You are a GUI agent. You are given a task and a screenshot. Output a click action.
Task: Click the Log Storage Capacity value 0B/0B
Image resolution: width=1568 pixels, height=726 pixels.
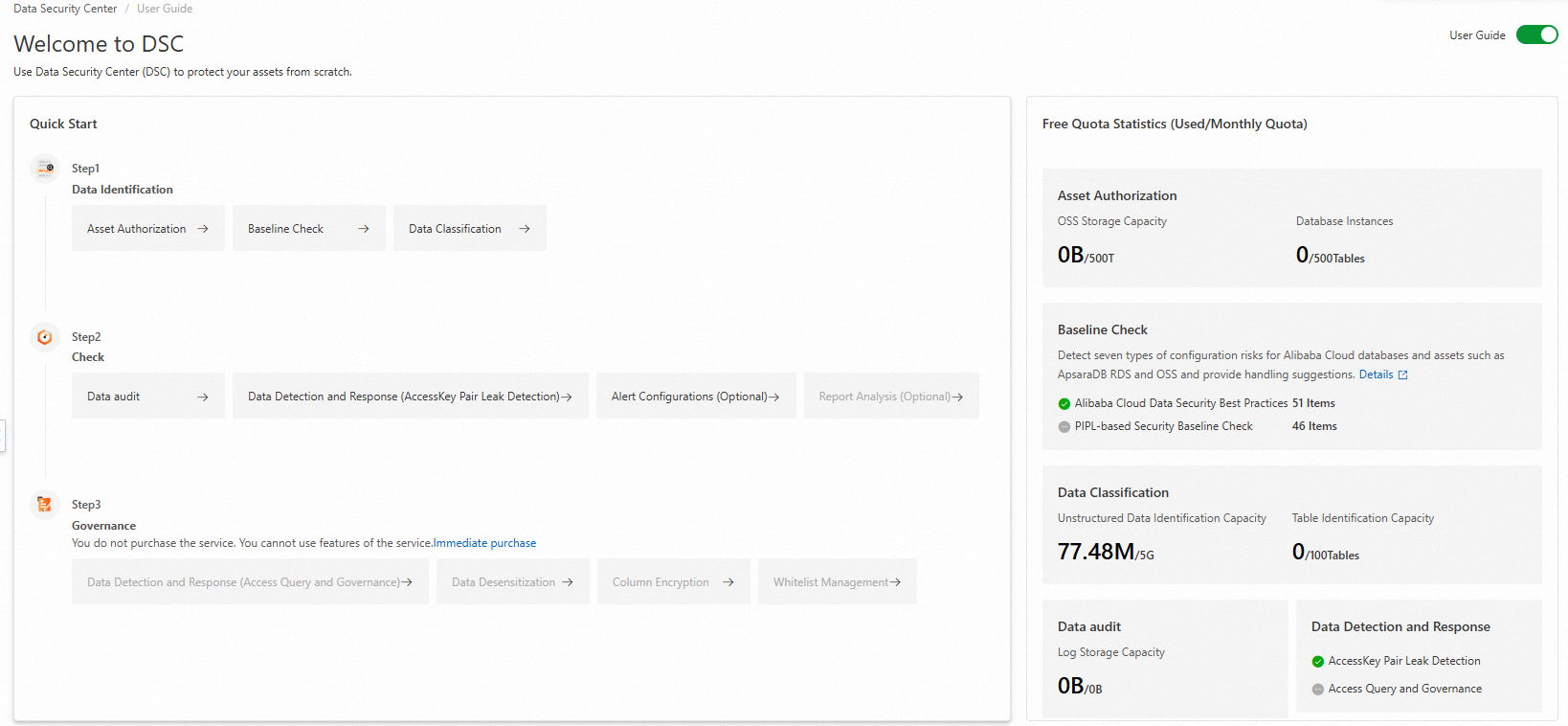(1080, 686)
